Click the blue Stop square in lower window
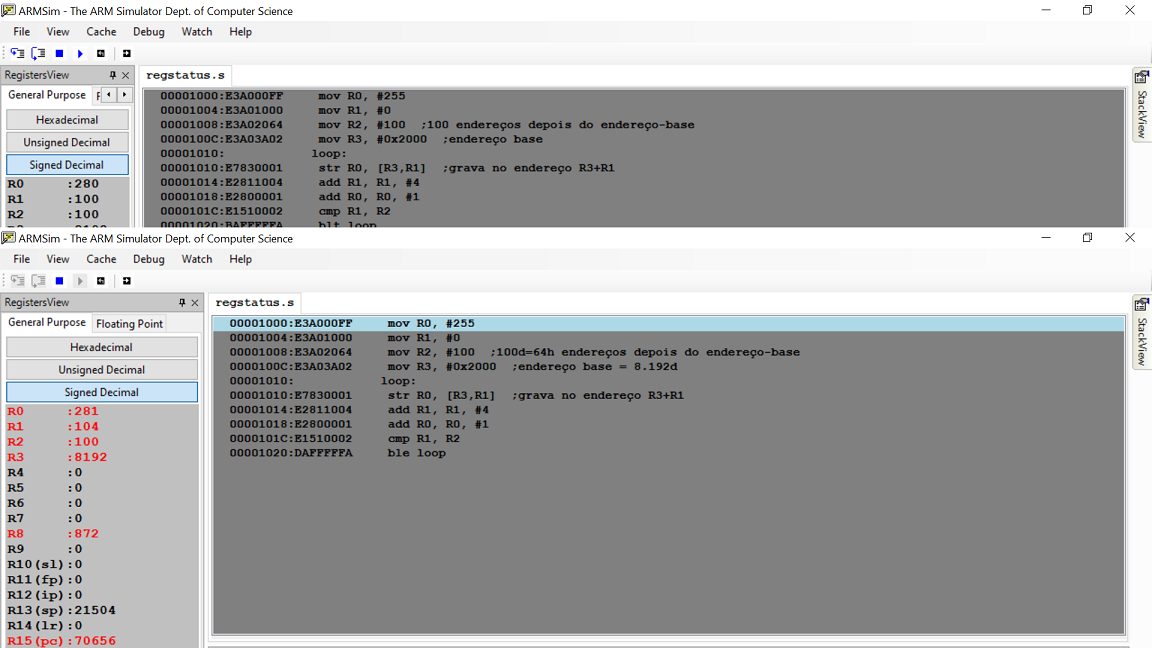The width and height of the screenshot is (1152, 648). click(59, 281)
